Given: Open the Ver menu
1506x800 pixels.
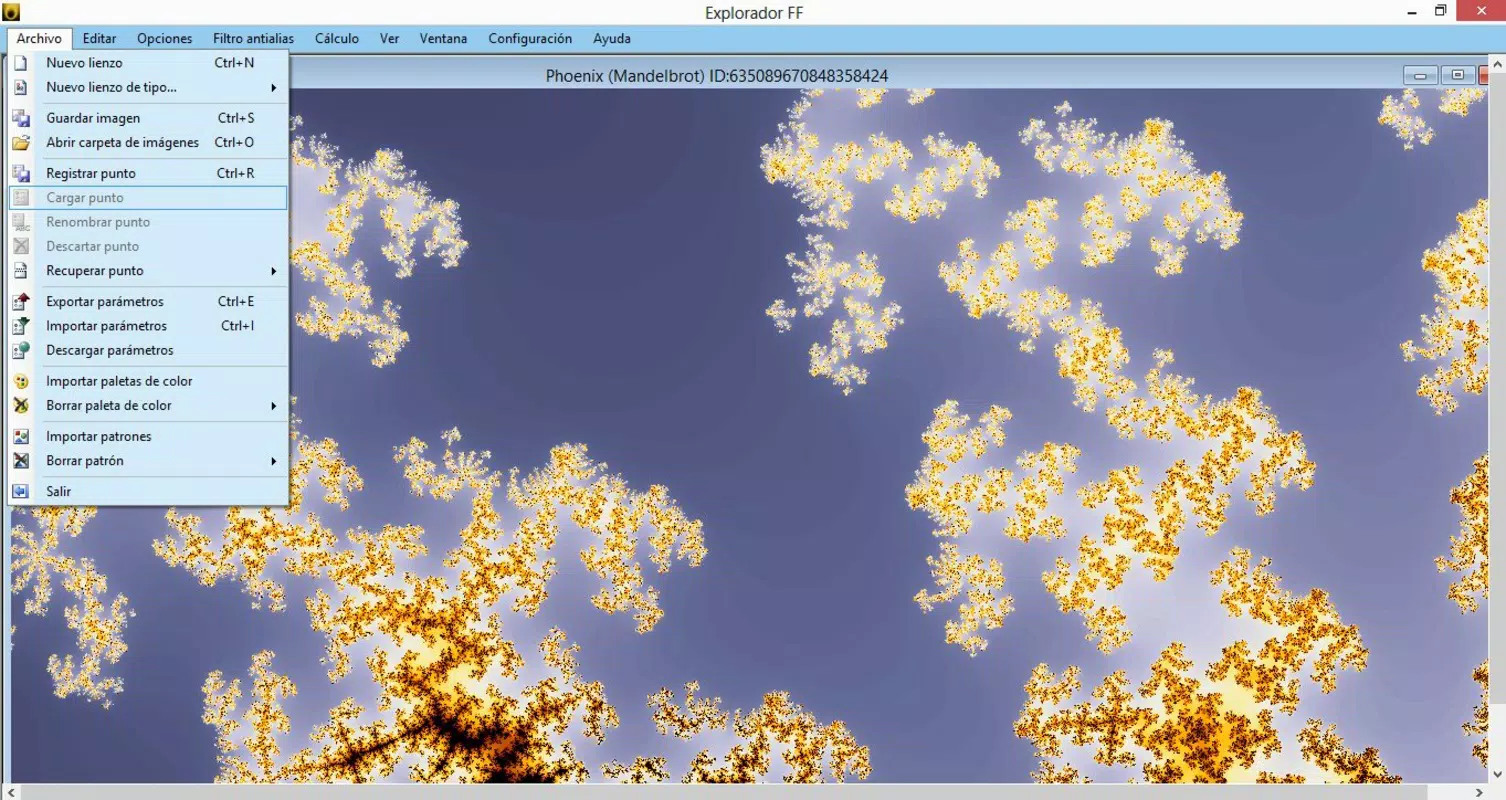Looking at the screenshot, I should coord(389,38).
